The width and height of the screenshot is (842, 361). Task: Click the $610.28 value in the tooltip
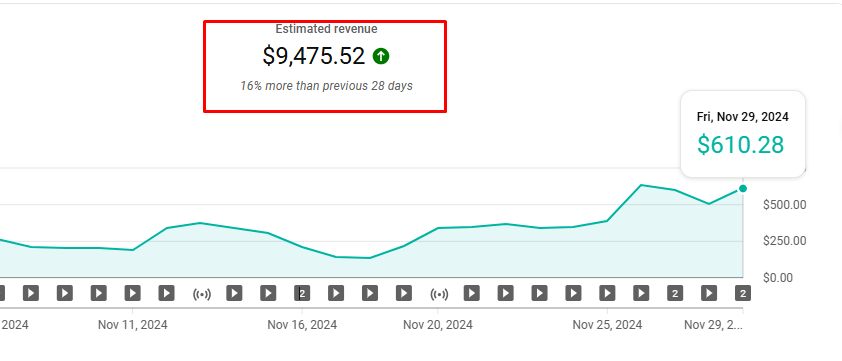741,145
